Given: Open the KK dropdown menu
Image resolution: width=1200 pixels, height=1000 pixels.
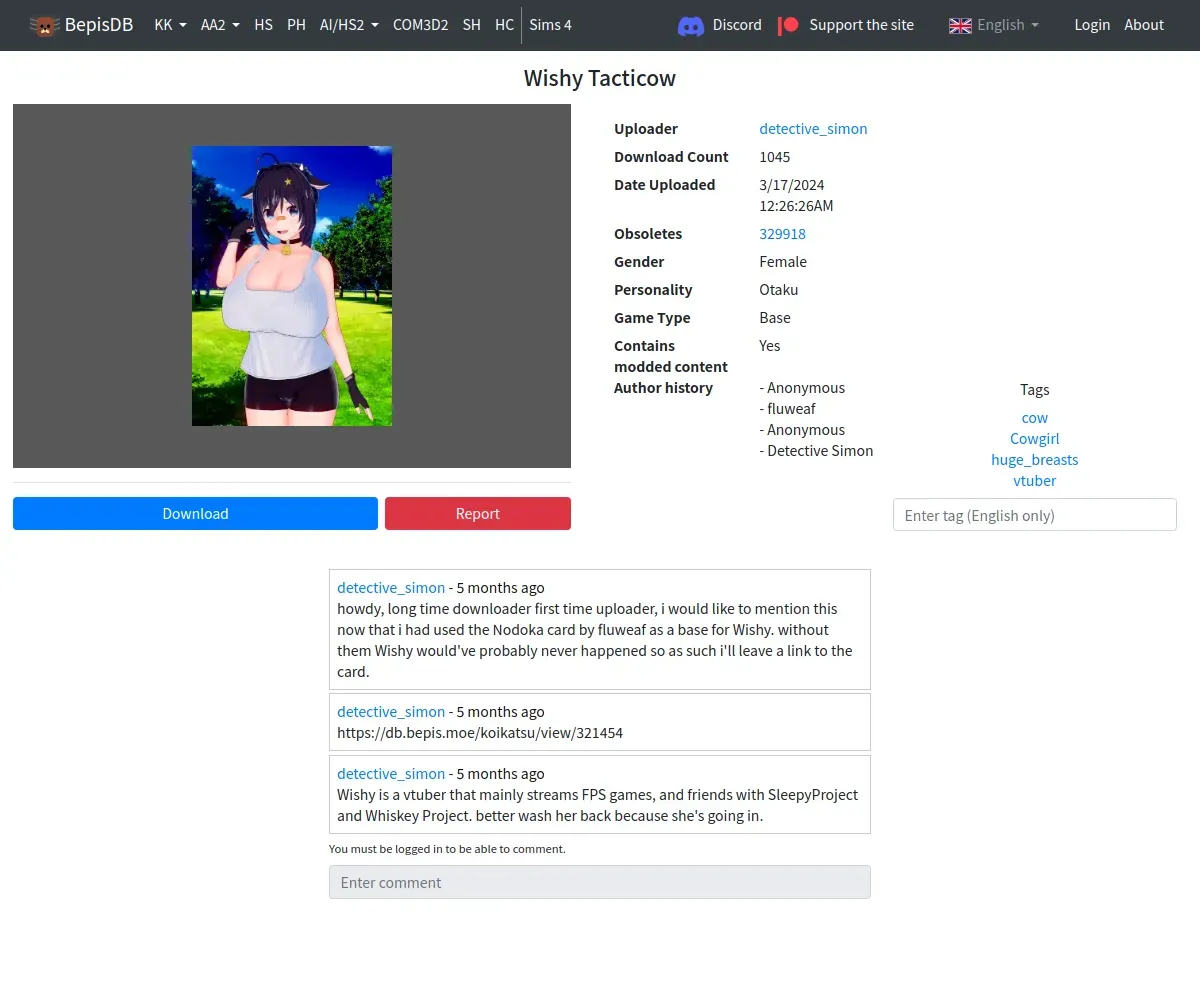Looking at the screenshot, I should 171,25.
